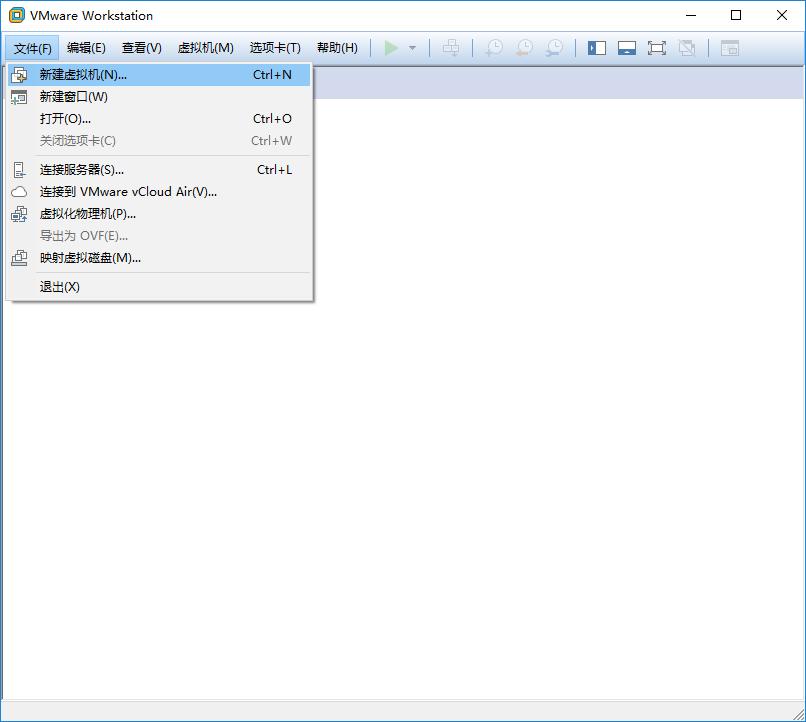This screenshot has height=722, width=806.
Task: Open the 查看 menu
Action: 140,47
